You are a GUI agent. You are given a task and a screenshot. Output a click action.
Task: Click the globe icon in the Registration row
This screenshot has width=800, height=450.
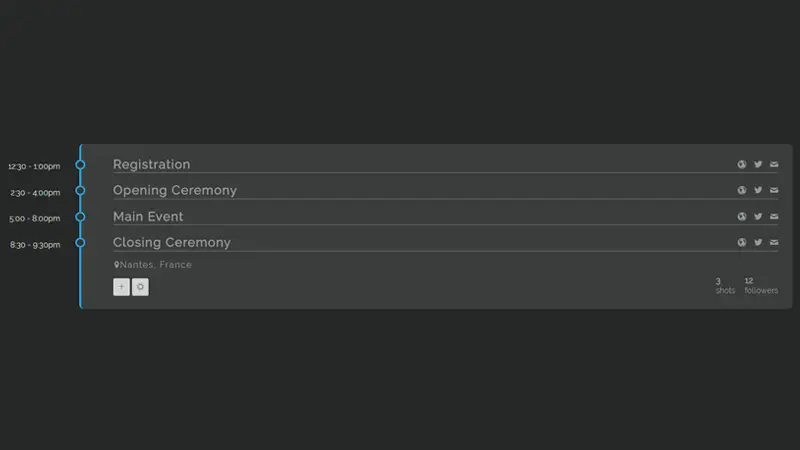742,165
